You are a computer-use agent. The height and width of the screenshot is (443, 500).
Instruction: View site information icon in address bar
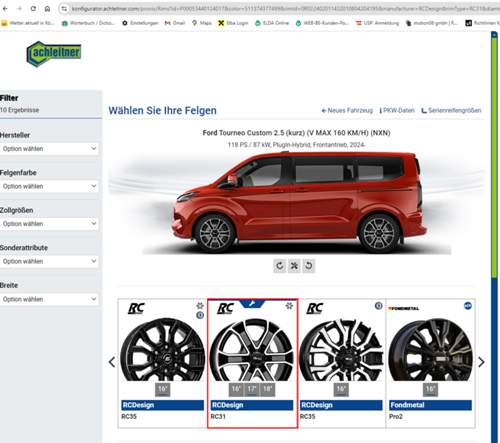[x=64, y=9]
